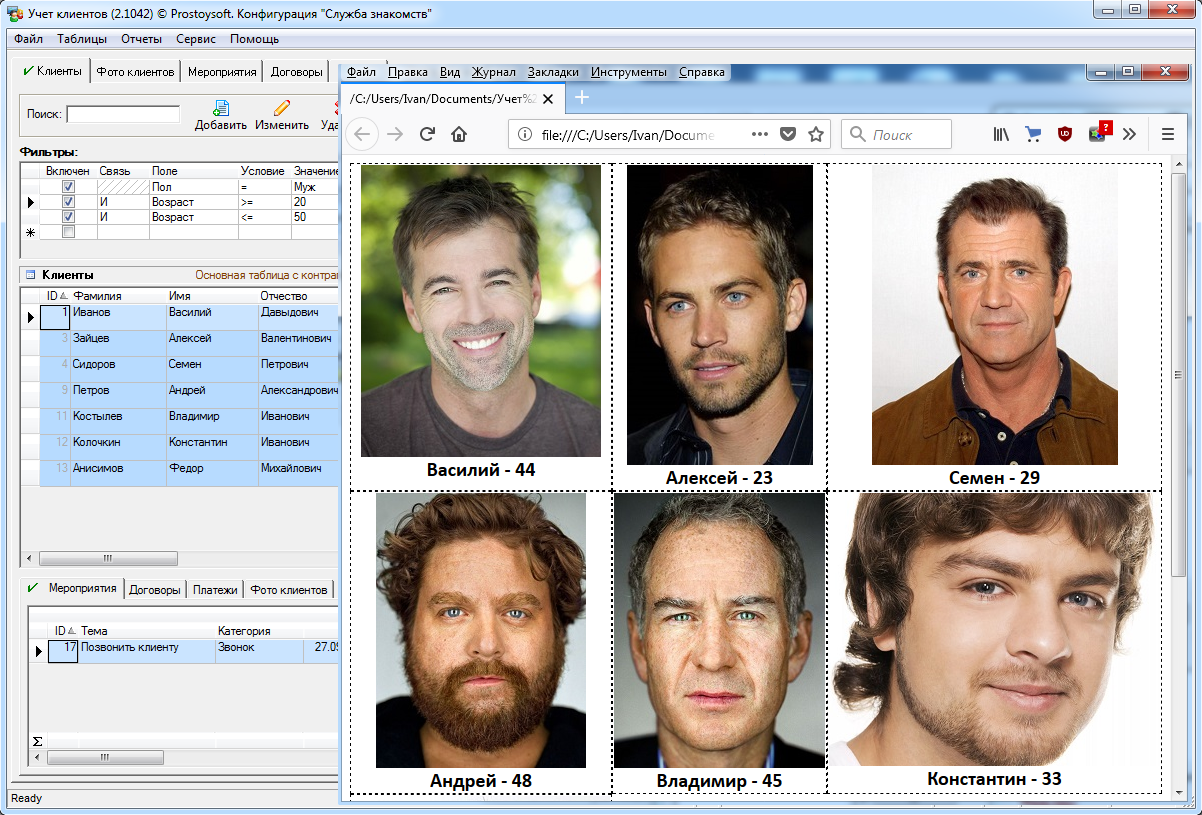The image size is (1202, 815).
Task: Click the shopping cart extension icon
Action: [1033, 134]
